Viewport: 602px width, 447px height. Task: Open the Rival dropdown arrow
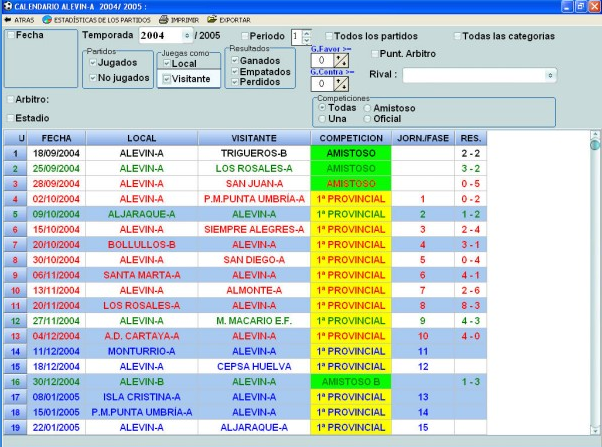pyautogui.click(x=550, y=75)
